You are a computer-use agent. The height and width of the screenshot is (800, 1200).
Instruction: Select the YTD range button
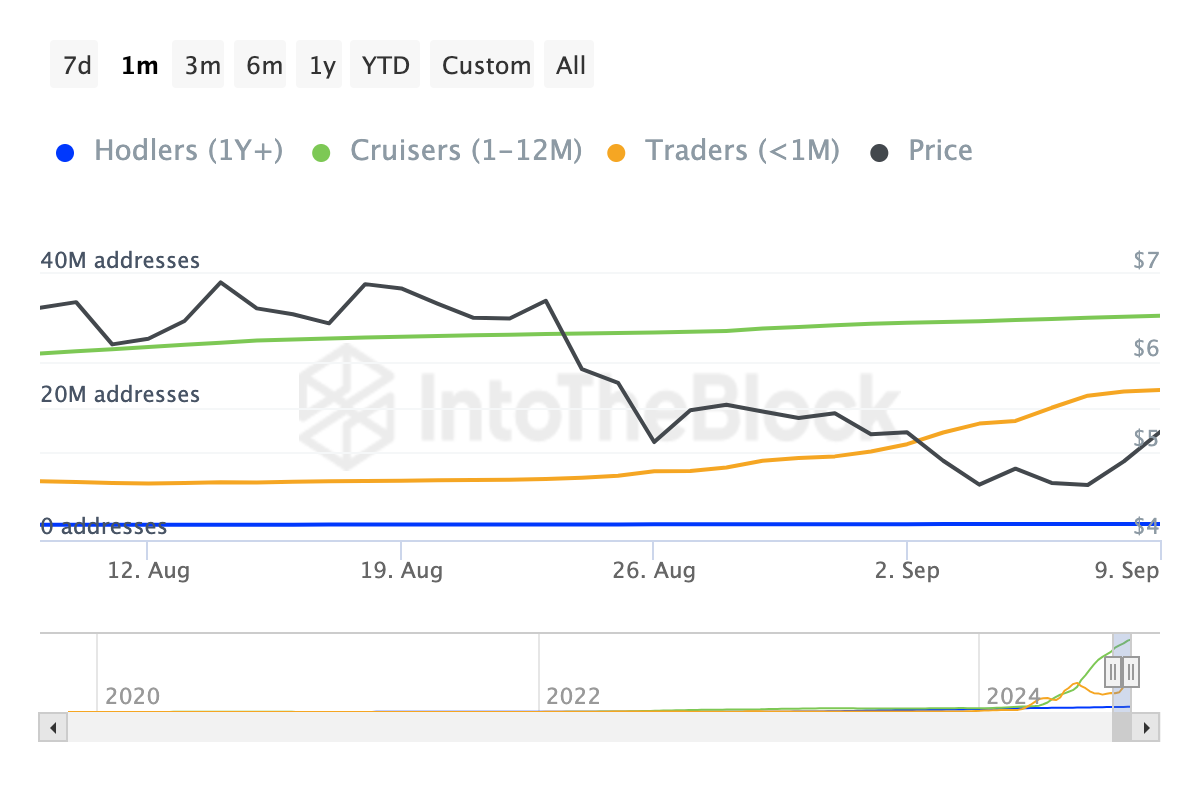386,66
